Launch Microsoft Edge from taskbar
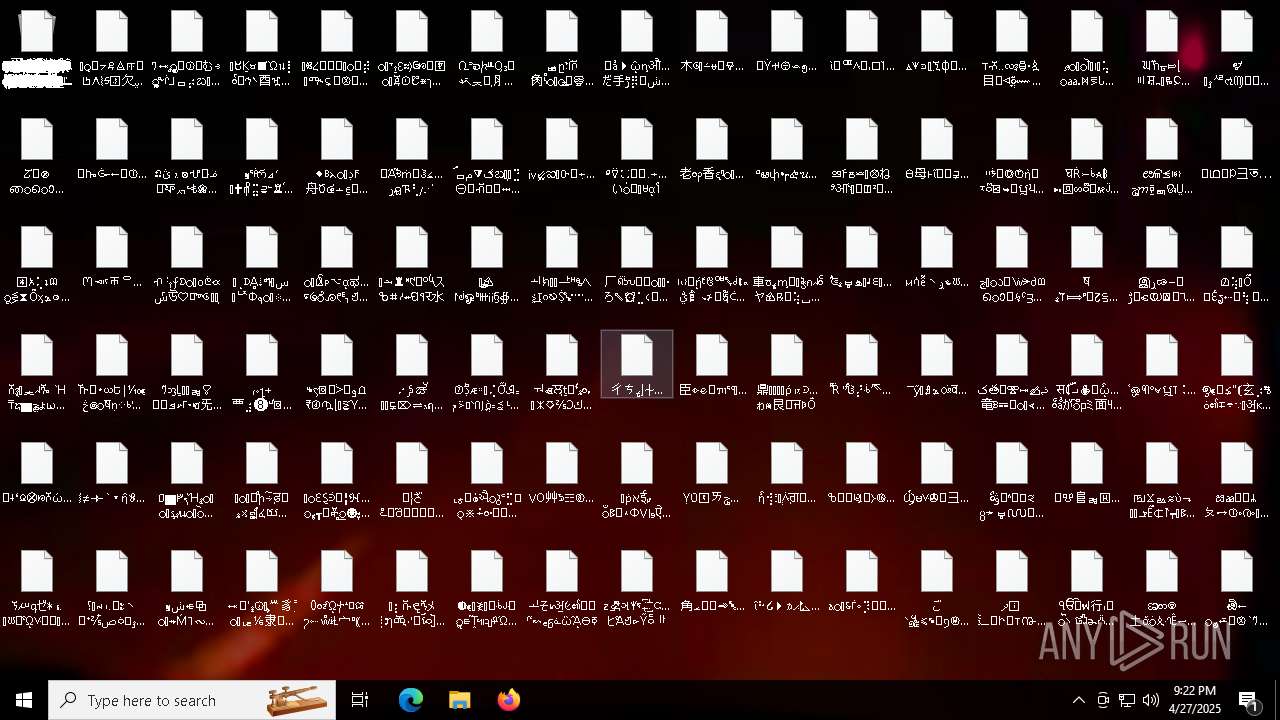1280x720 pixels. [411, 700]
